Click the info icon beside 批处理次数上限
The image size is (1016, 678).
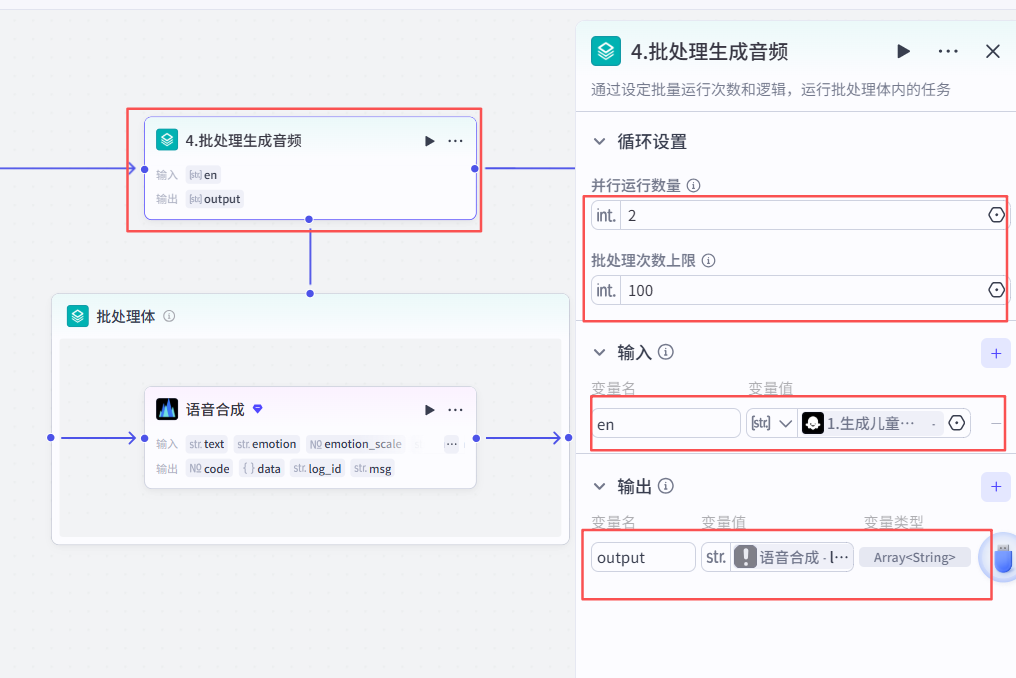coord(708,258)
